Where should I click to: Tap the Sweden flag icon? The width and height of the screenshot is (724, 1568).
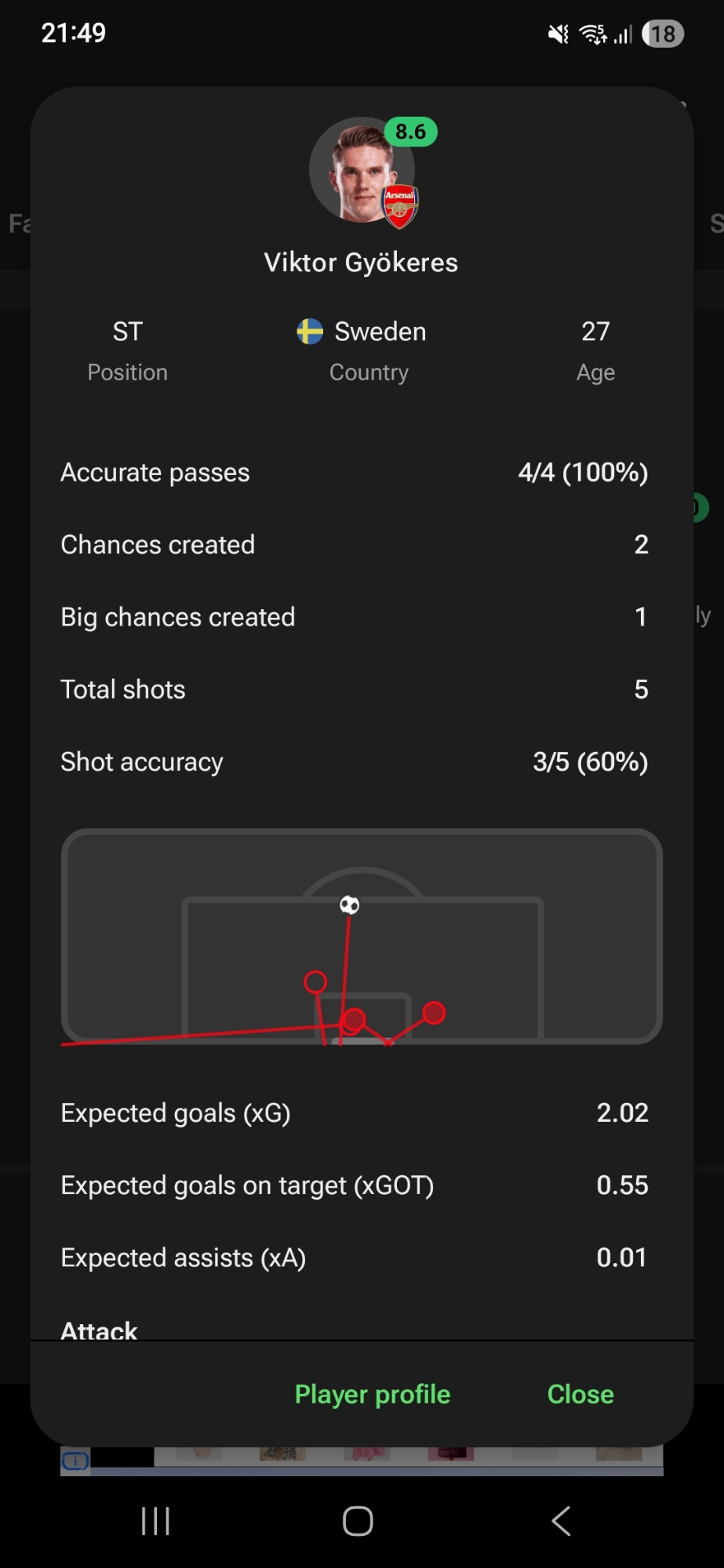tap(310, 332)
